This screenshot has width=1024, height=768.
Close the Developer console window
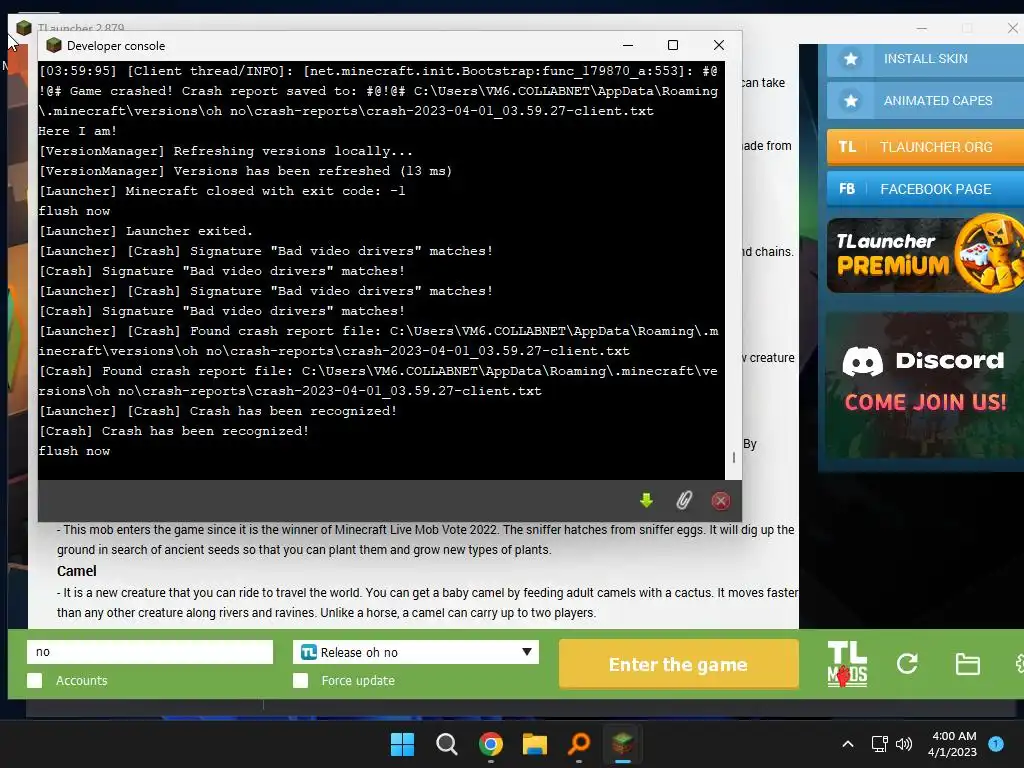tap(719, 45)
